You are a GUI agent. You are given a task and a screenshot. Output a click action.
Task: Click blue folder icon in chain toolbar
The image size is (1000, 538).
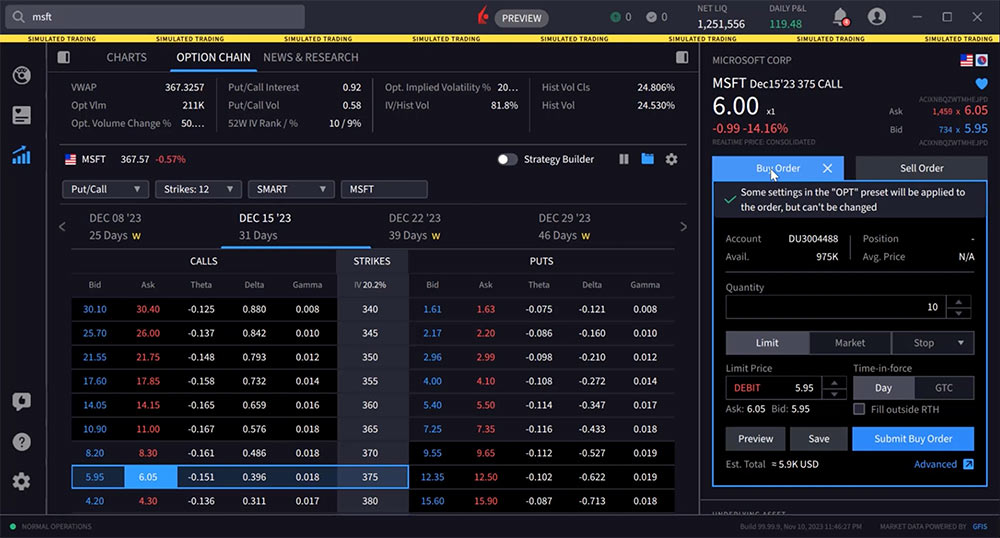click(647, 159)
